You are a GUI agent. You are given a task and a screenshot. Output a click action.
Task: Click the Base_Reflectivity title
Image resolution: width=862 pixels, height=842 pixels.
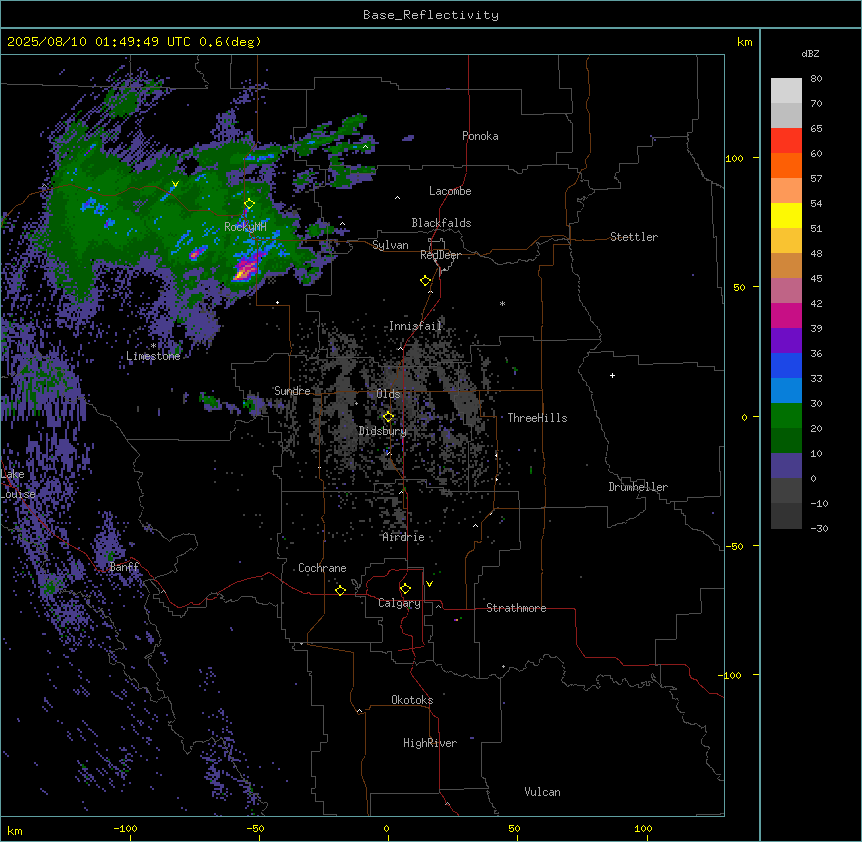point(431,15)
